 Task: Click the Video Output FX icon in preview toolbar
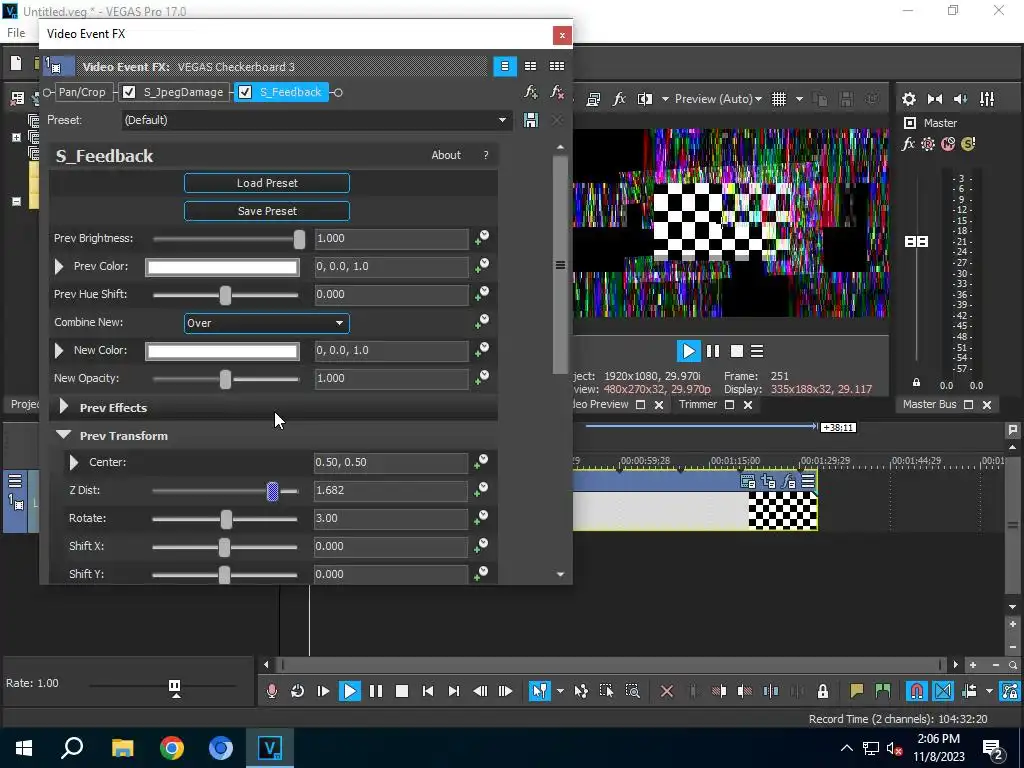coord(619,99)
